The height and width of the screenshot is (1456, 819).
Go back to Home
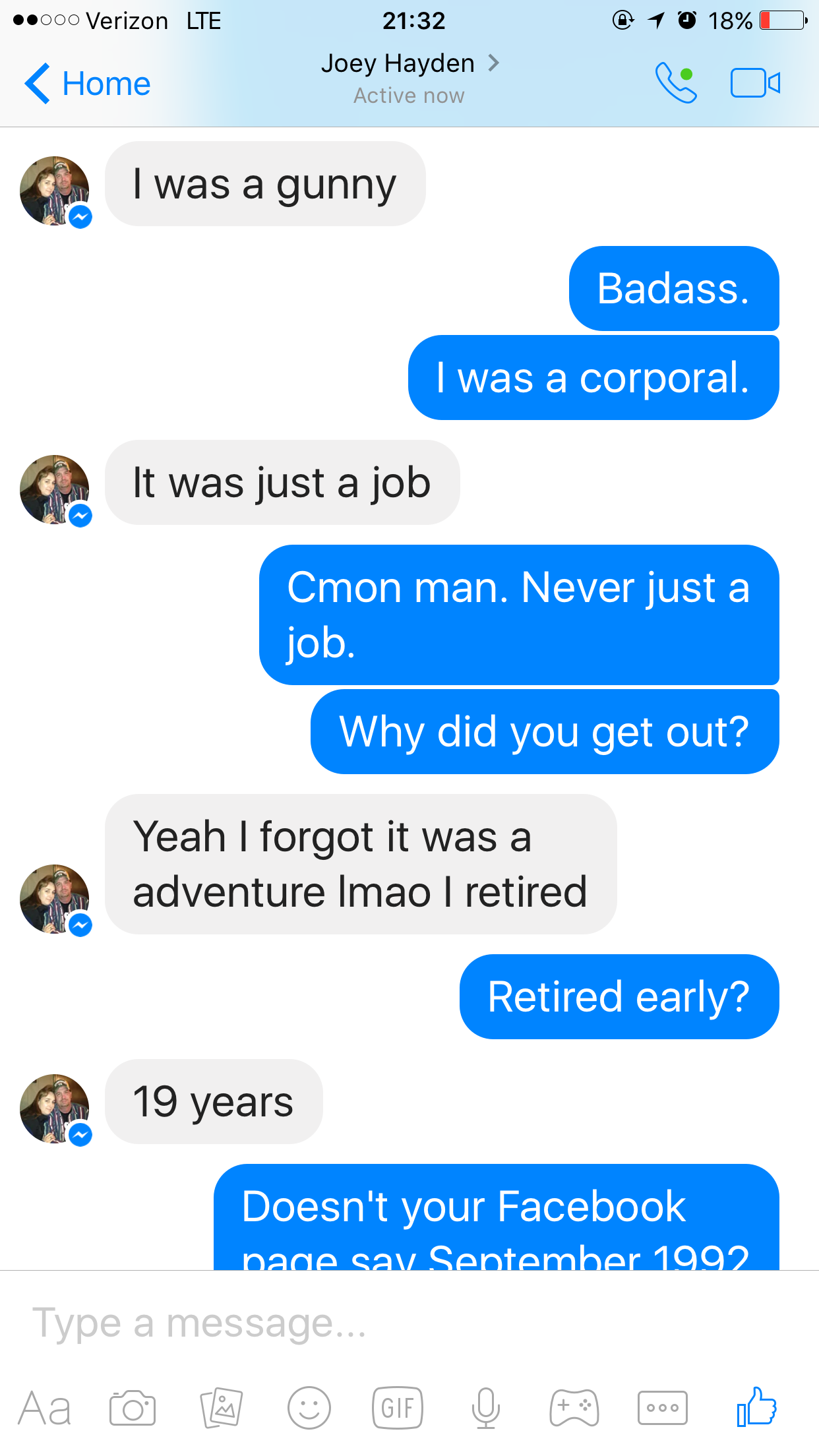88,84
